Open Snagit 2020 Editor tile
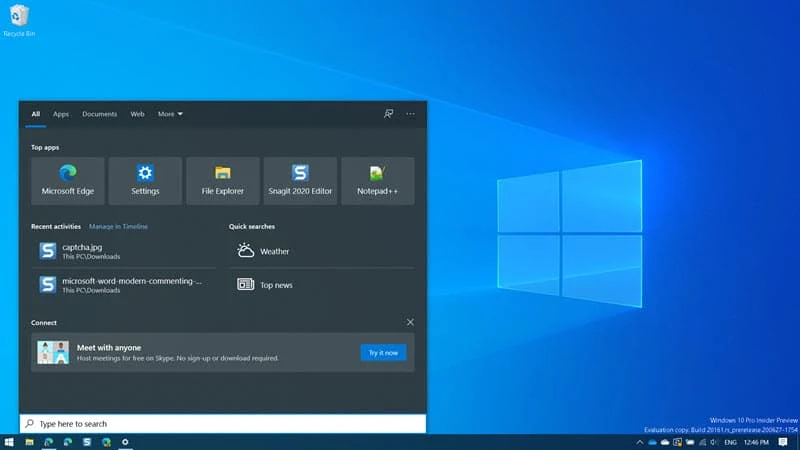The image size is (800, 450). 301,181
